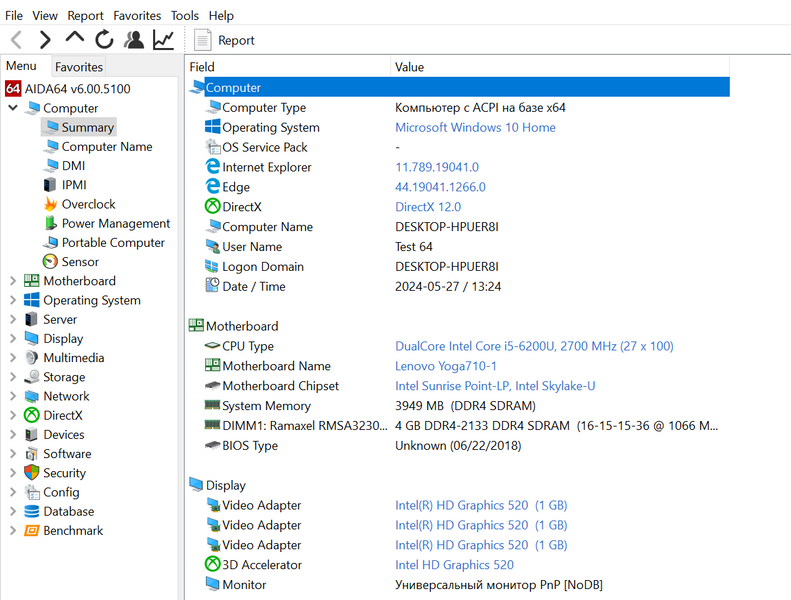This screenshot has height=600, width=791.
Task: Click the Server tower icon
Action: coord(31,319)
